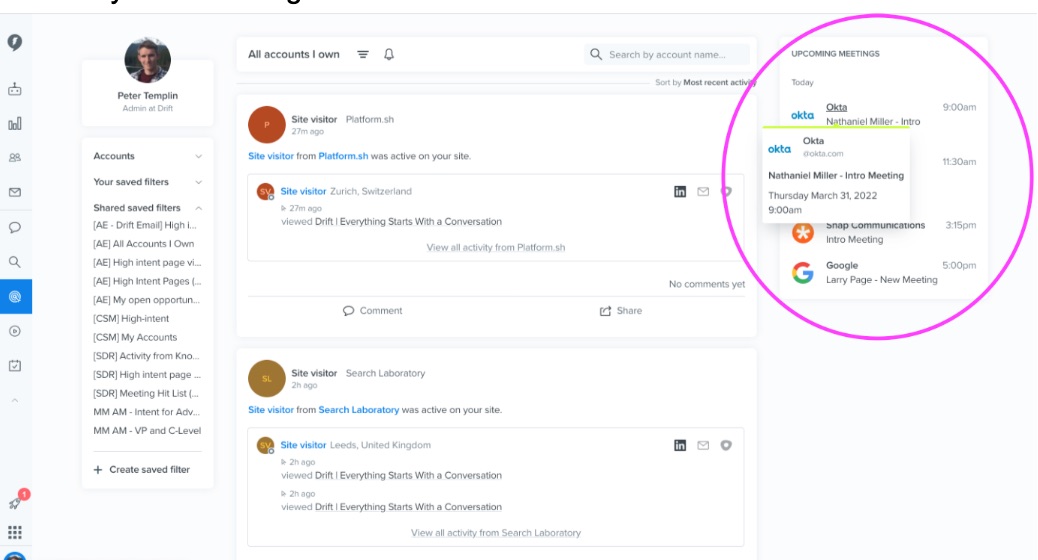The image size is (1038, 560).
Task: Click the Comment button on the Platform.sh card
Action: pyautogui.click(x=372, y=310)
